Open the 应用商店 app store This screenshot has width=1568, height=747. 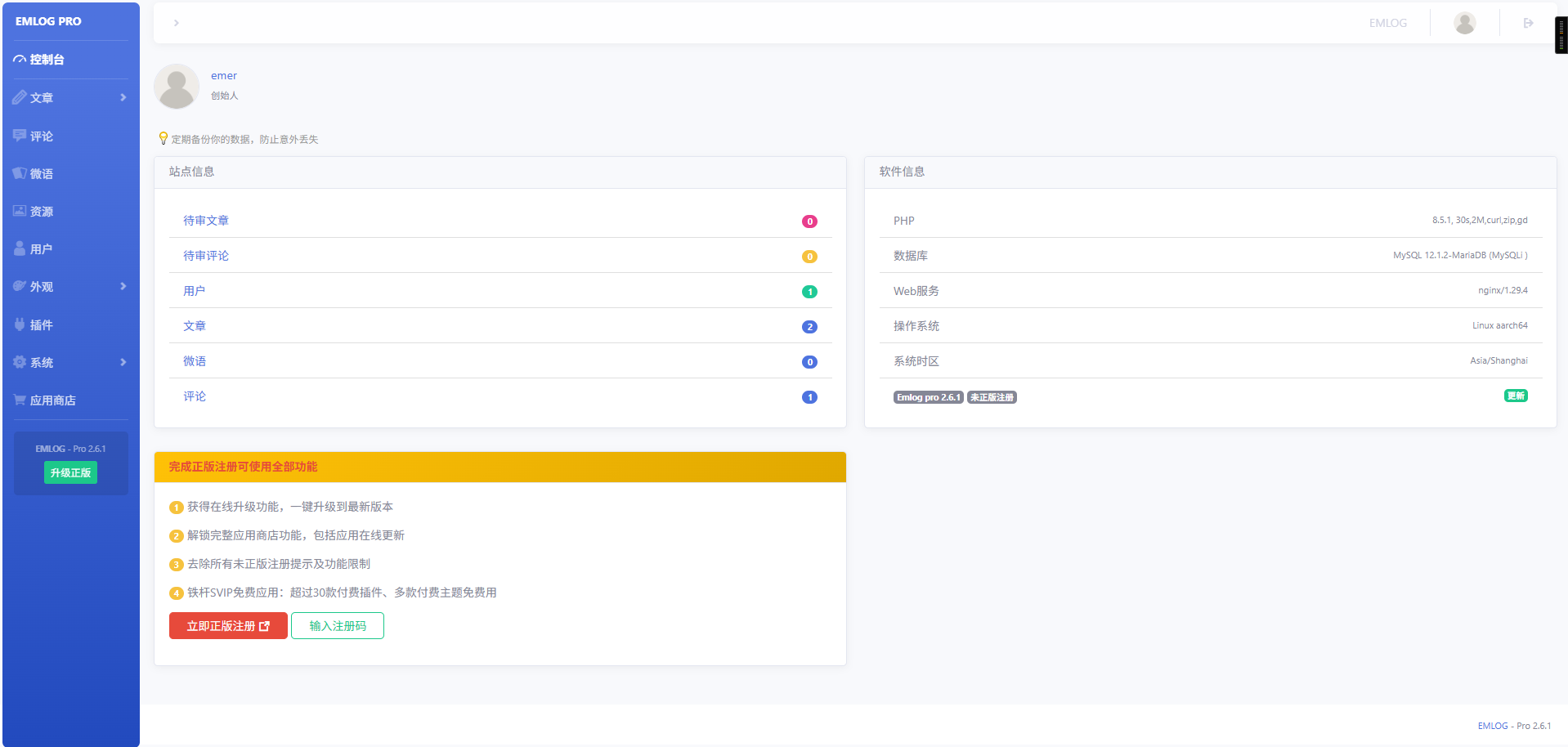pos(52,400)
